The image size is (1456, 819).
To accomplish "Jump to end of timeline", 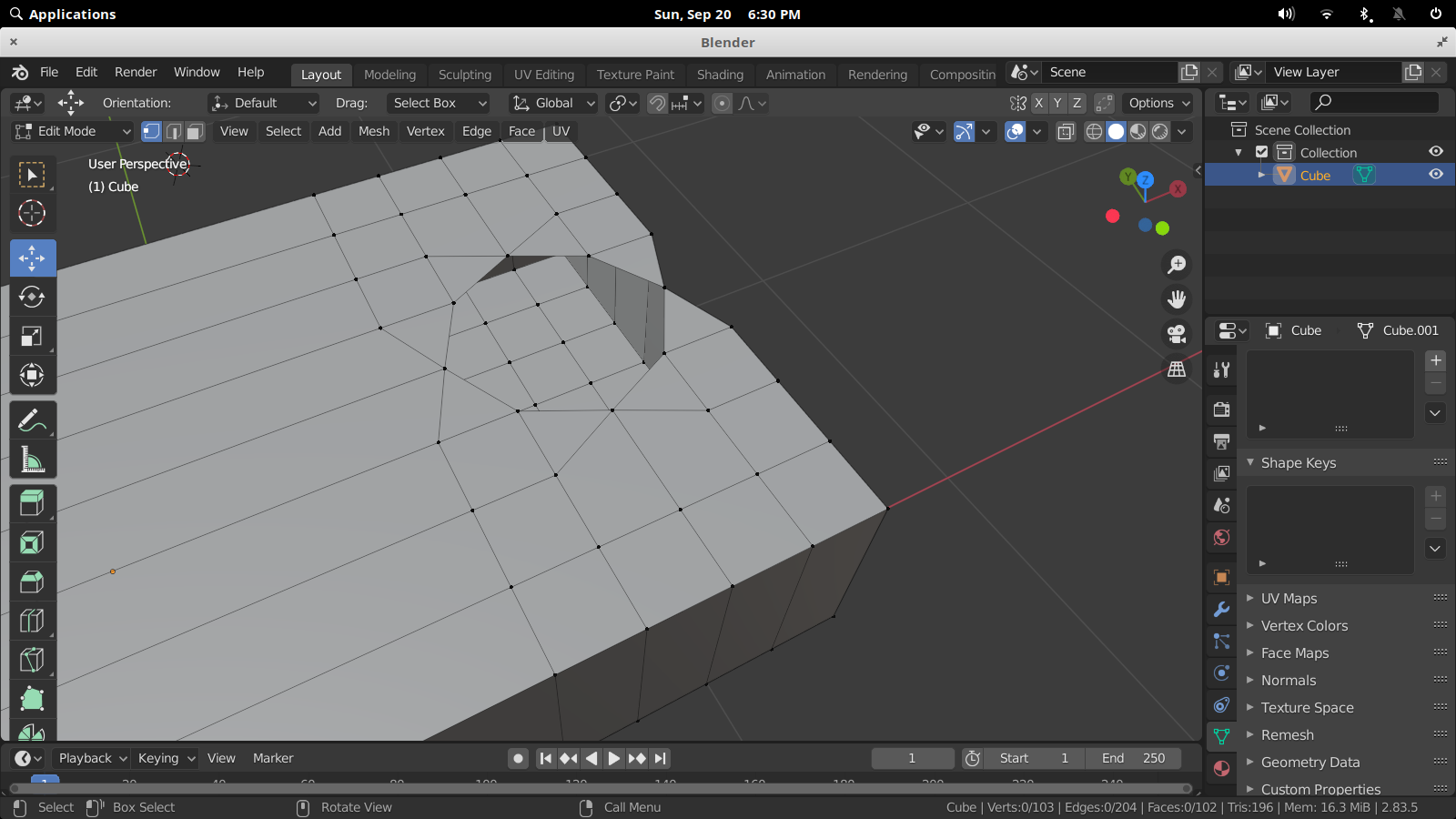I will pos(660,757).
